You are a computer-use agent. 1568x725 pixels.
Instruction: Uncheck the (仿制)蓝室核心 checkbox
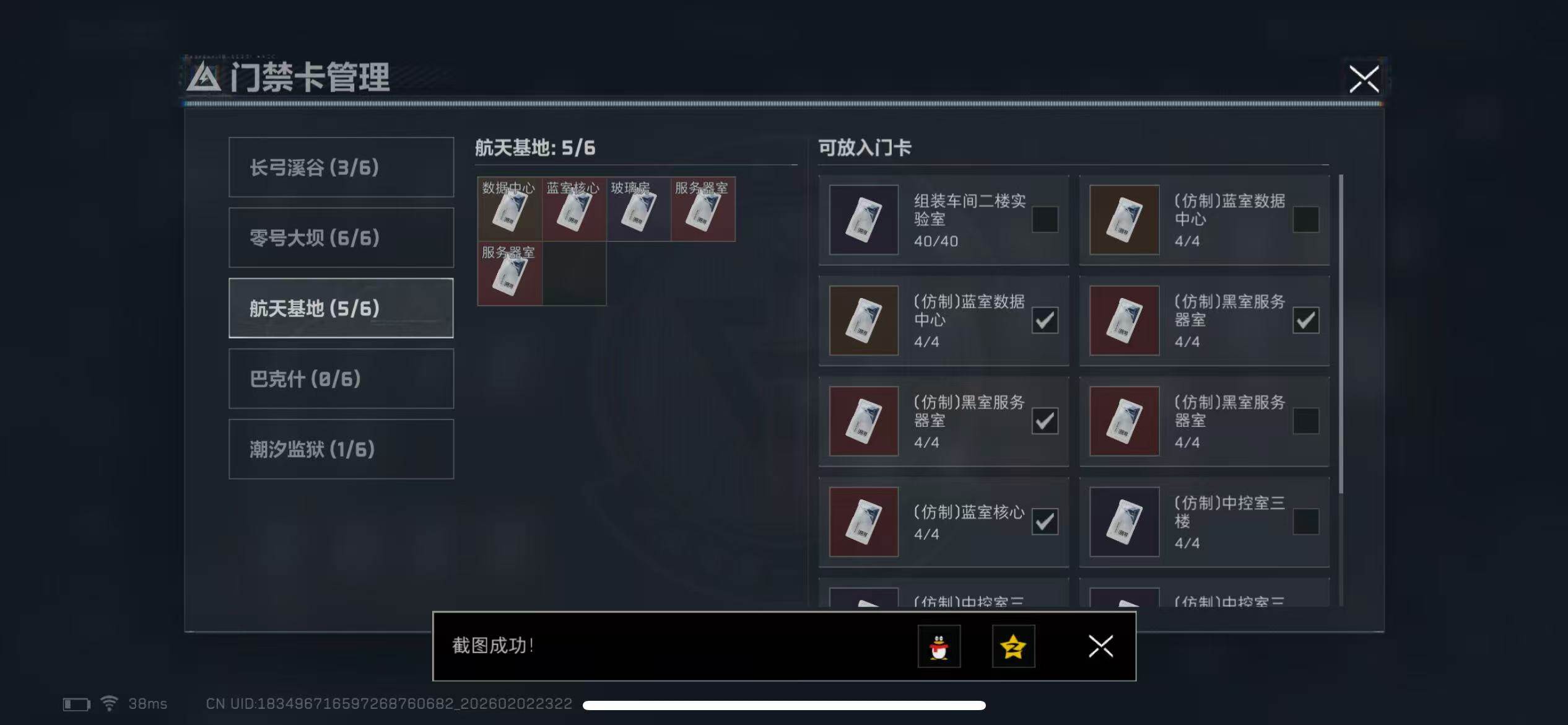[1045, 522]
